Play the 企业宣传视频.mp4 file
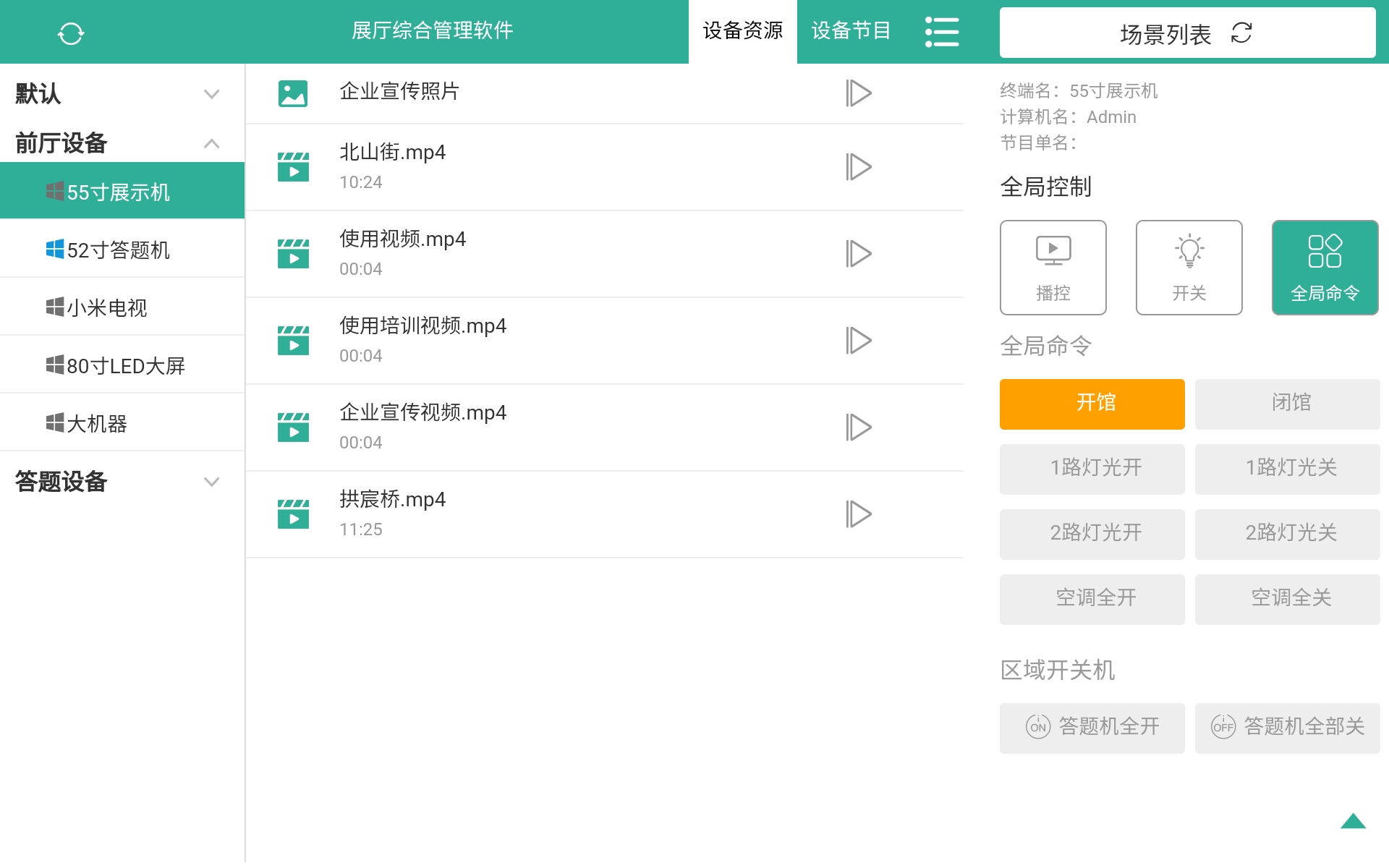This screenshot has width=1389, height=868. click(x=859, y=427)
